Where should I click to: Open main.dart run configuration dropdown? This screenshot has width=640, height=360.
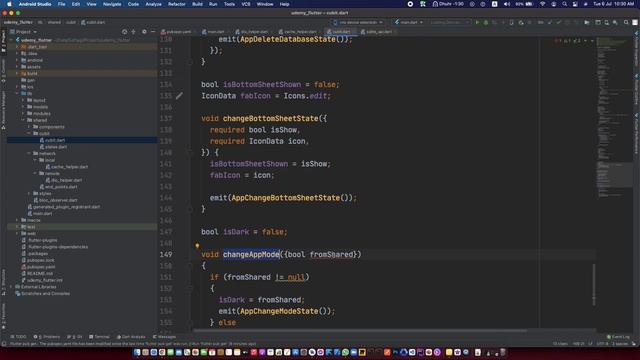click(x=409, y=22)
